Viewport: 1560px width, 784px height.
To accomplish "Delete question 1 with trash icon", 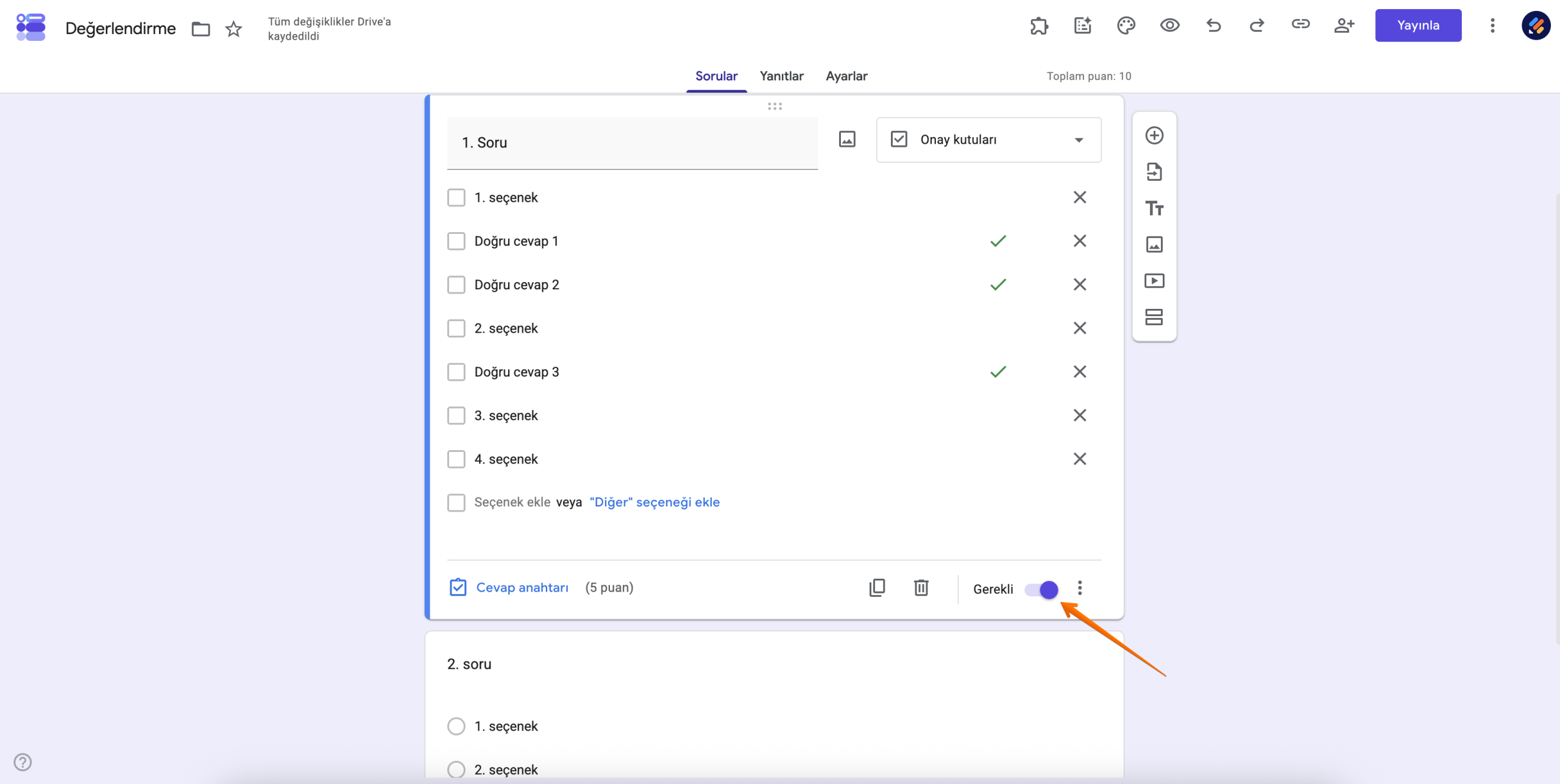I will pyautogui.click(x=921, y=588).
